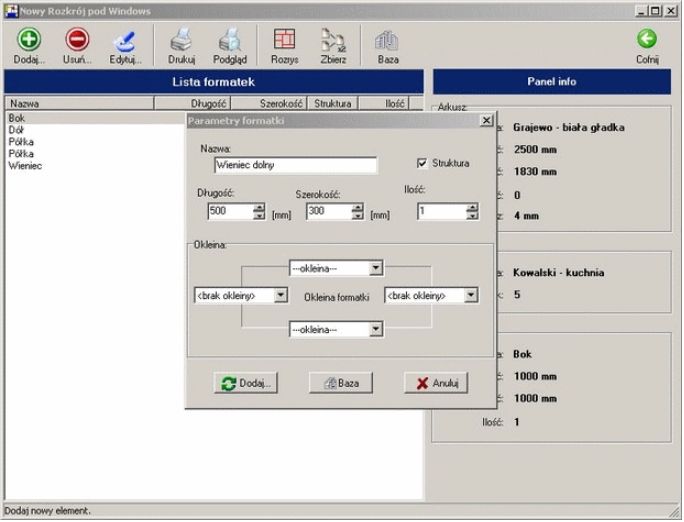This screenshot has height=522, width=684.
Task: Click the Rozrys layout icon
Action: point(284,40)
